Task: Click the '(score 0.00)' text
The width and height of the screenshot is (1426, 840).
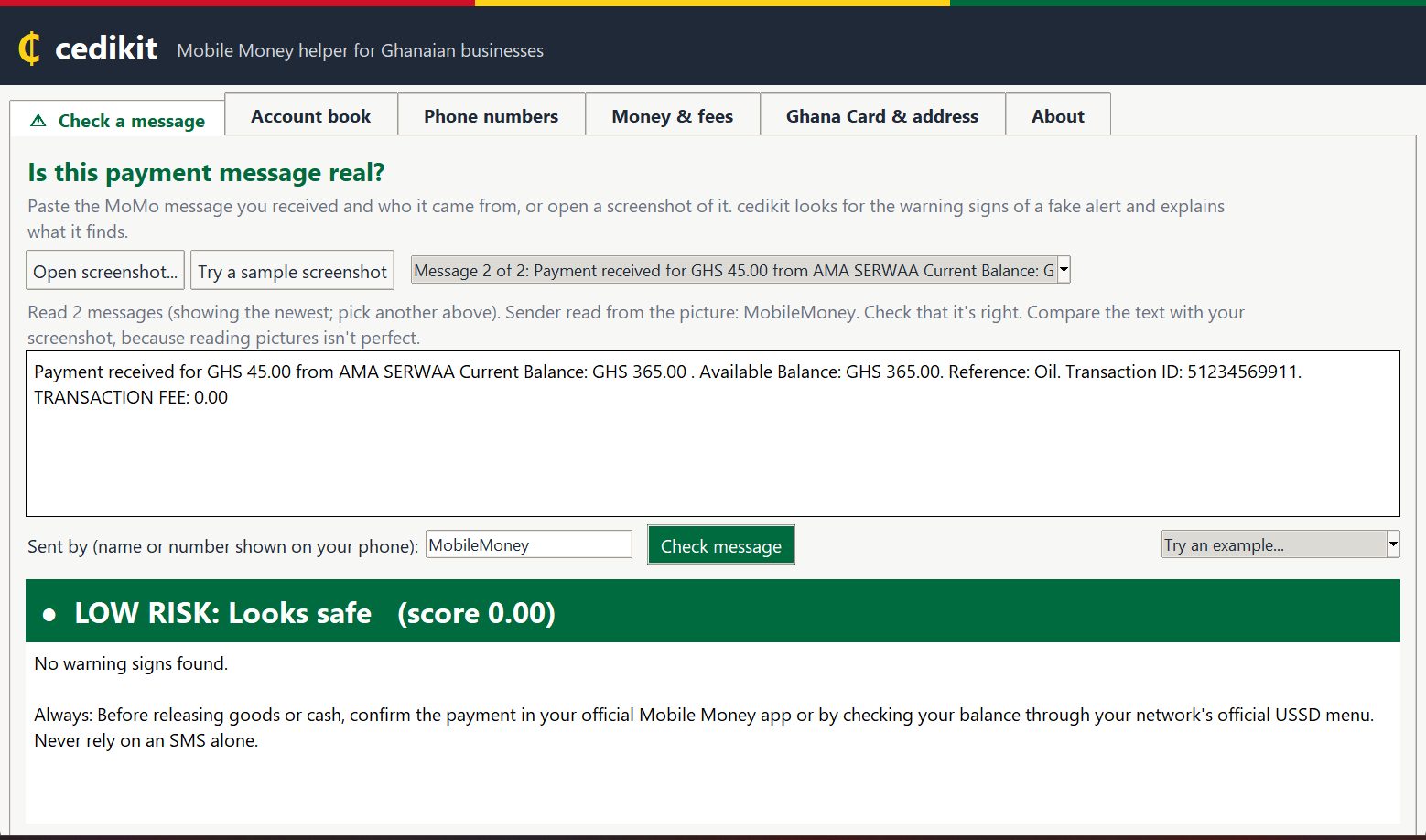Action: [477, 612]
